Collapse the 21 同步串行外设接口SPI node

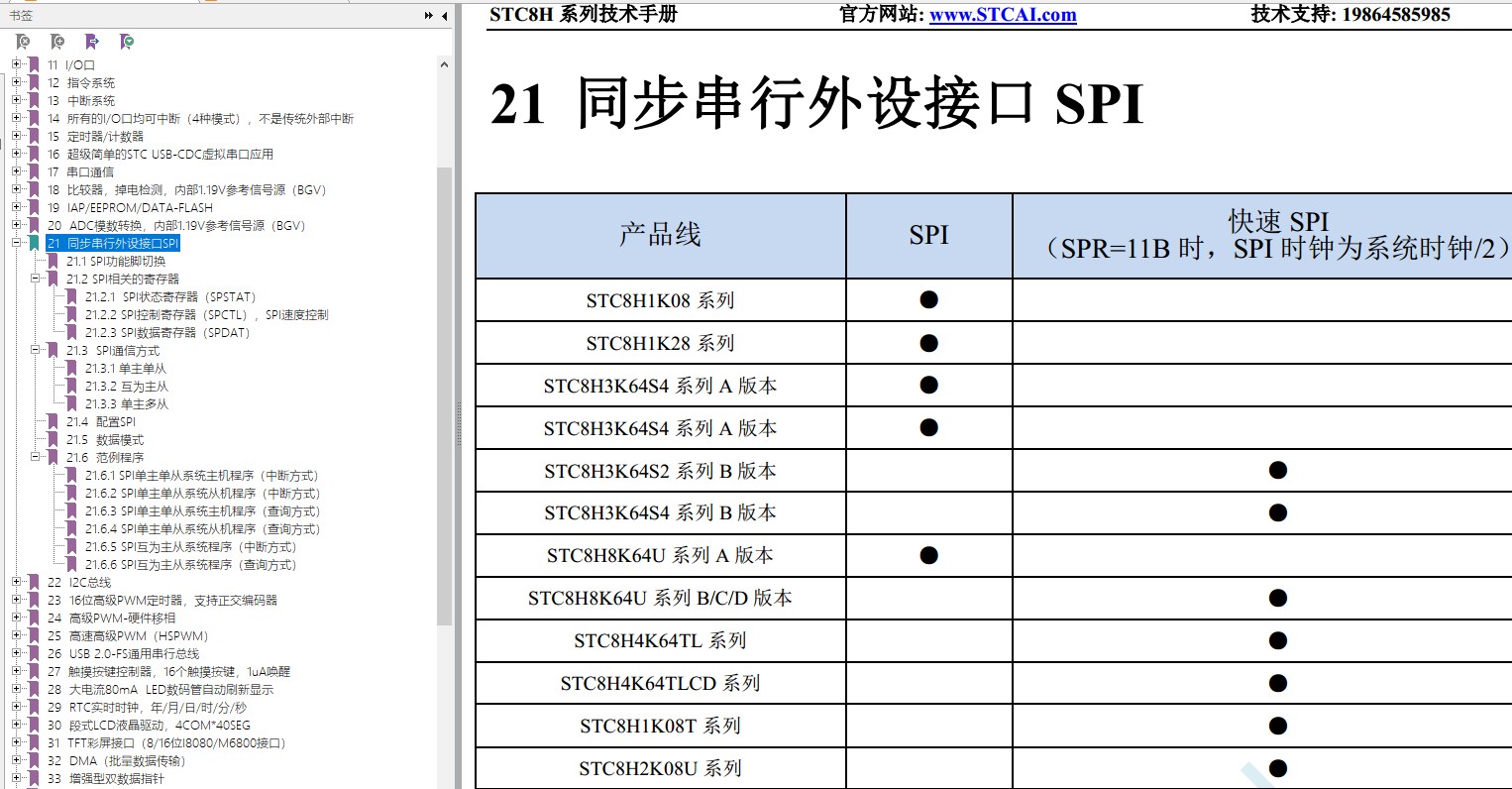[16, 243]
